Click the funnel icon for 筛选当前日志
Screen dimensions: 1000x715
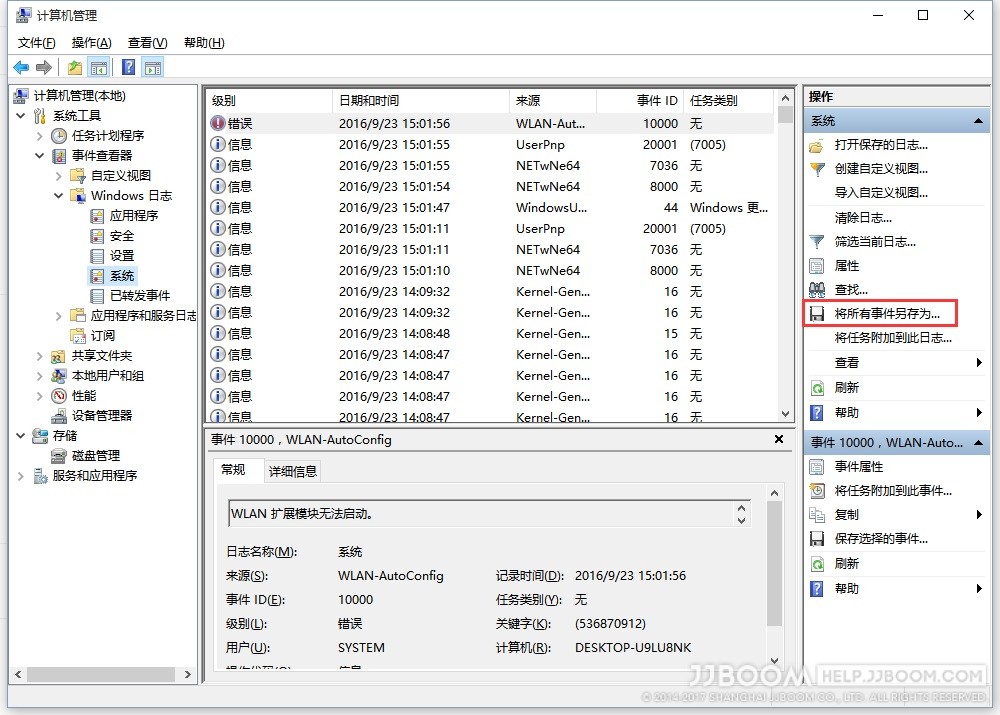click(817, 241)
